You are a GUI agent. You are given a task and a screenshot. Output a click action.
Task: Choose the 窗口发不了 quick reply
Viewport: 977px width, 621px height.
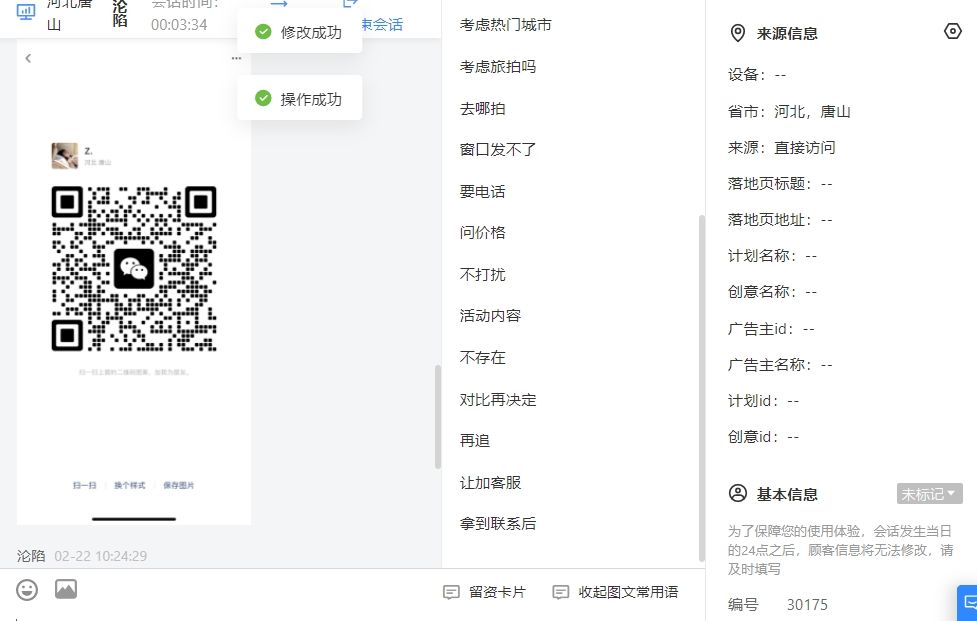point(498,149)
